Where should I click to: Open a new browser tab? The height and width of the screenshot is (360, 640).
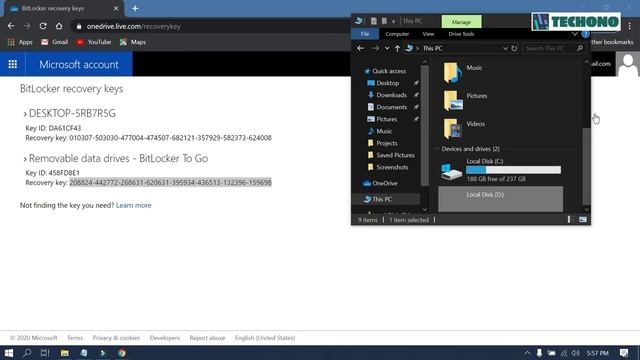[x=135, y=8]
